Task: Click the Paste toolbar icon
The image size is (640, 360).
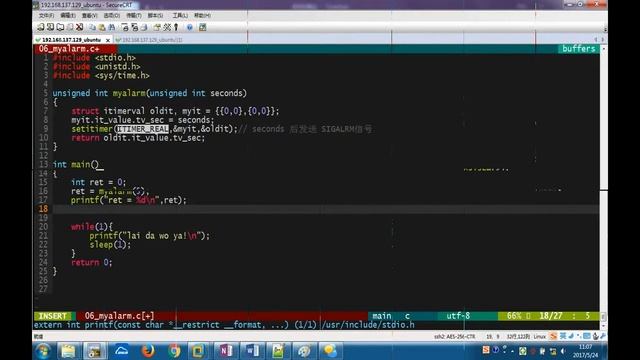Action: (x=102, y=27)
